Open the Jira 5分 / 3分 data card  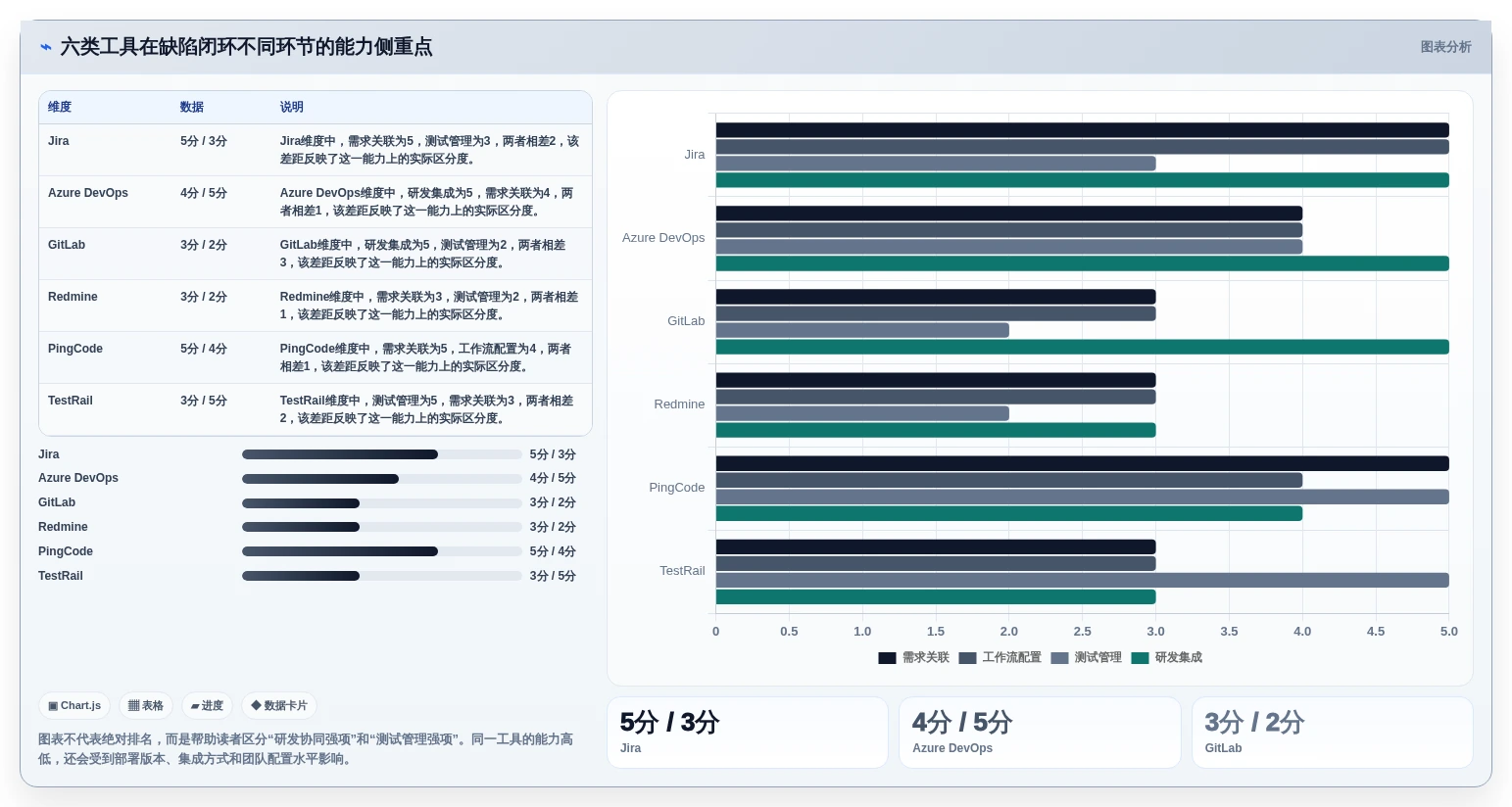(x=748, y=733)
